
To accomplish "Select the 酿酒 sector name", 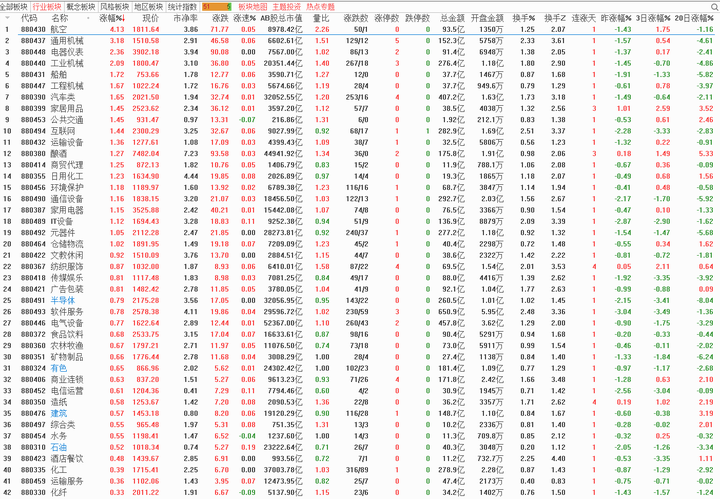I will (x=59, y=154).
